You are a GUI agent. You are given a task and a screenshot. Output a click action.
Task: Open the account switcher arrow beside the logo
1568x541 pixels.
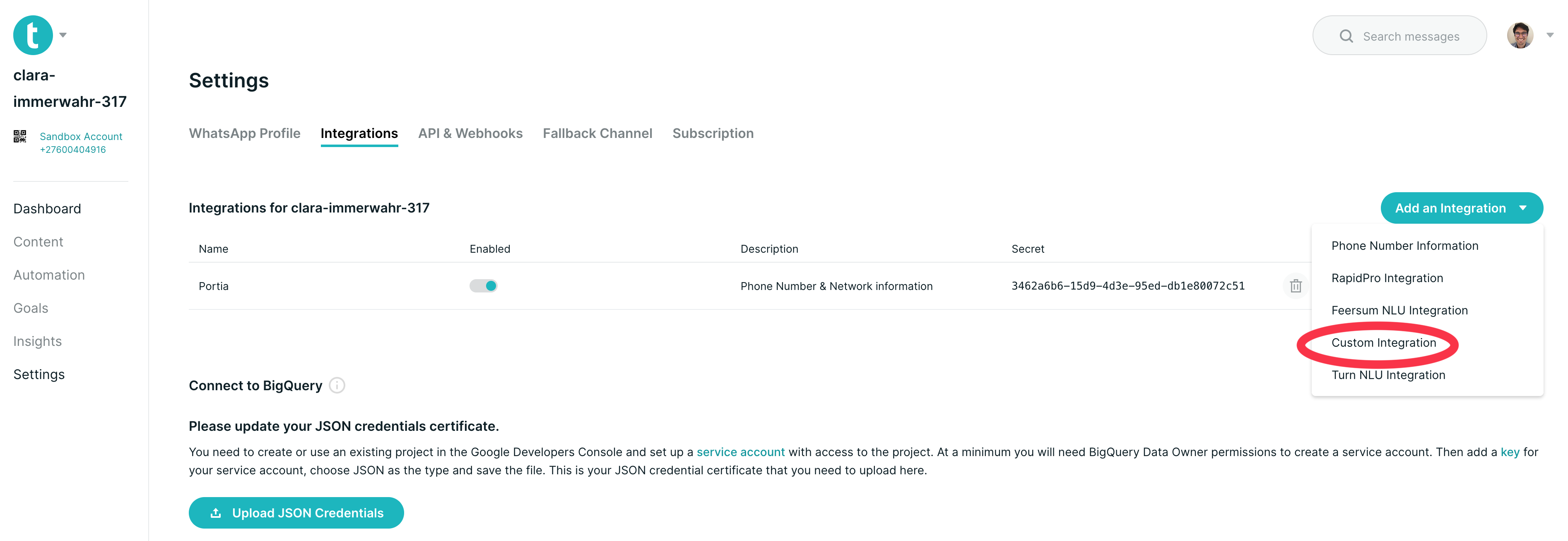click(x=63, y=35)
